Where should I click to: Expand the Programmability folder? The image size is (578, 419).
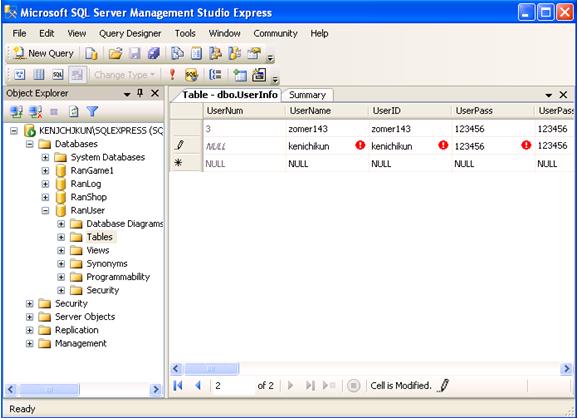click(61, 277)
